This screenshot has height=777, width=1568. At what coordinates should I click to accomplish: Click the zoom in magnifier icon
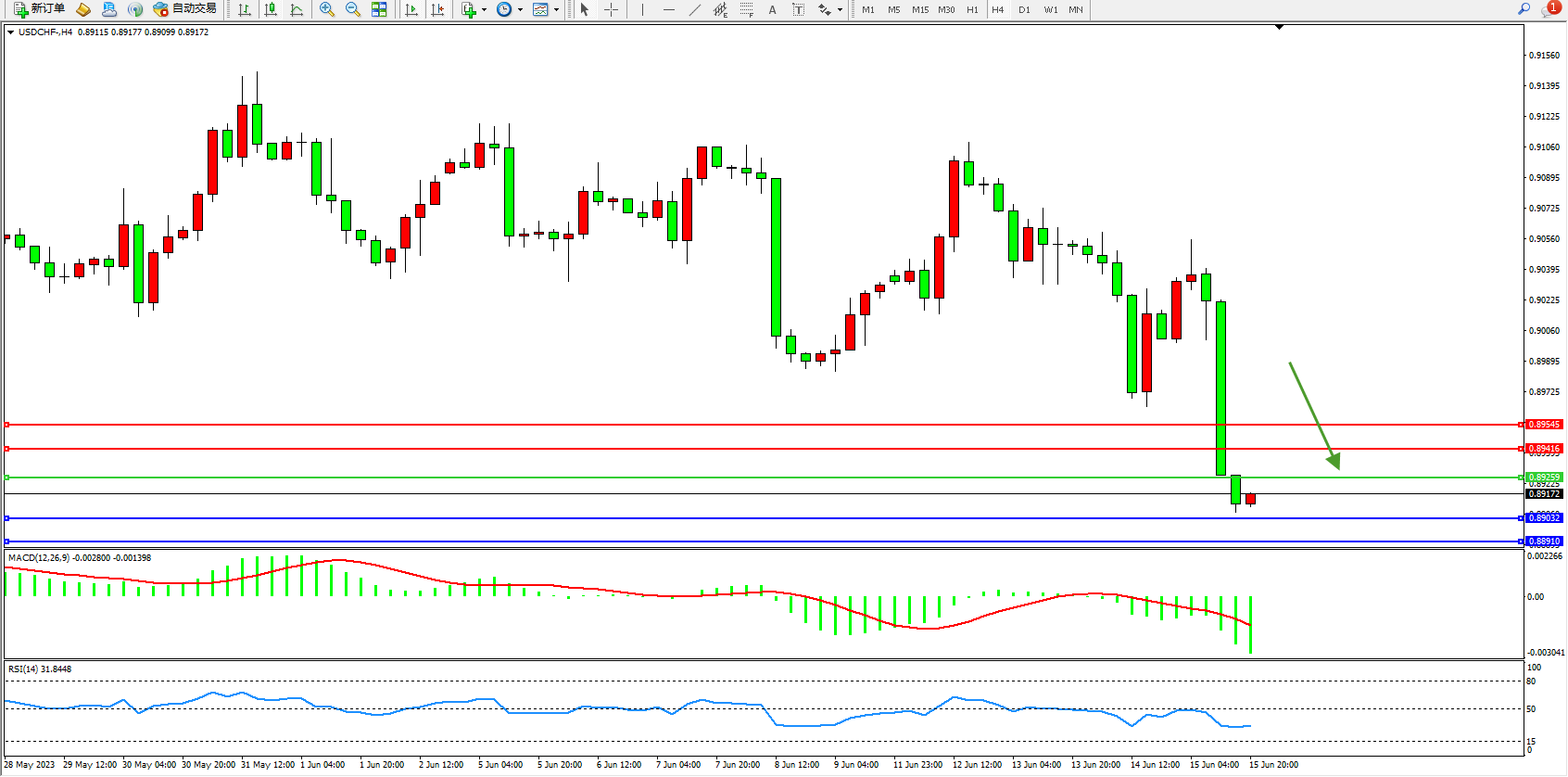[x=327, y=9]
